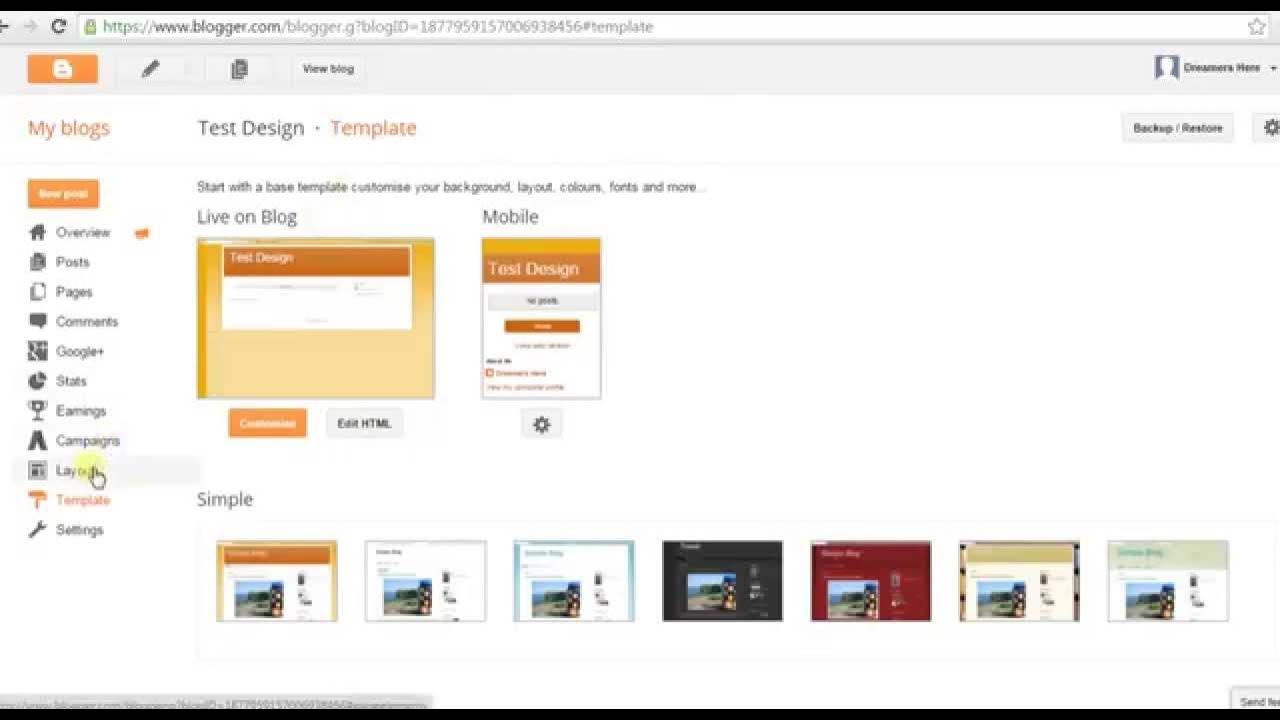Select the white Simple template thumbnail
The width and height of the screenshot is (1280, 720).
(x=425, y=581)
